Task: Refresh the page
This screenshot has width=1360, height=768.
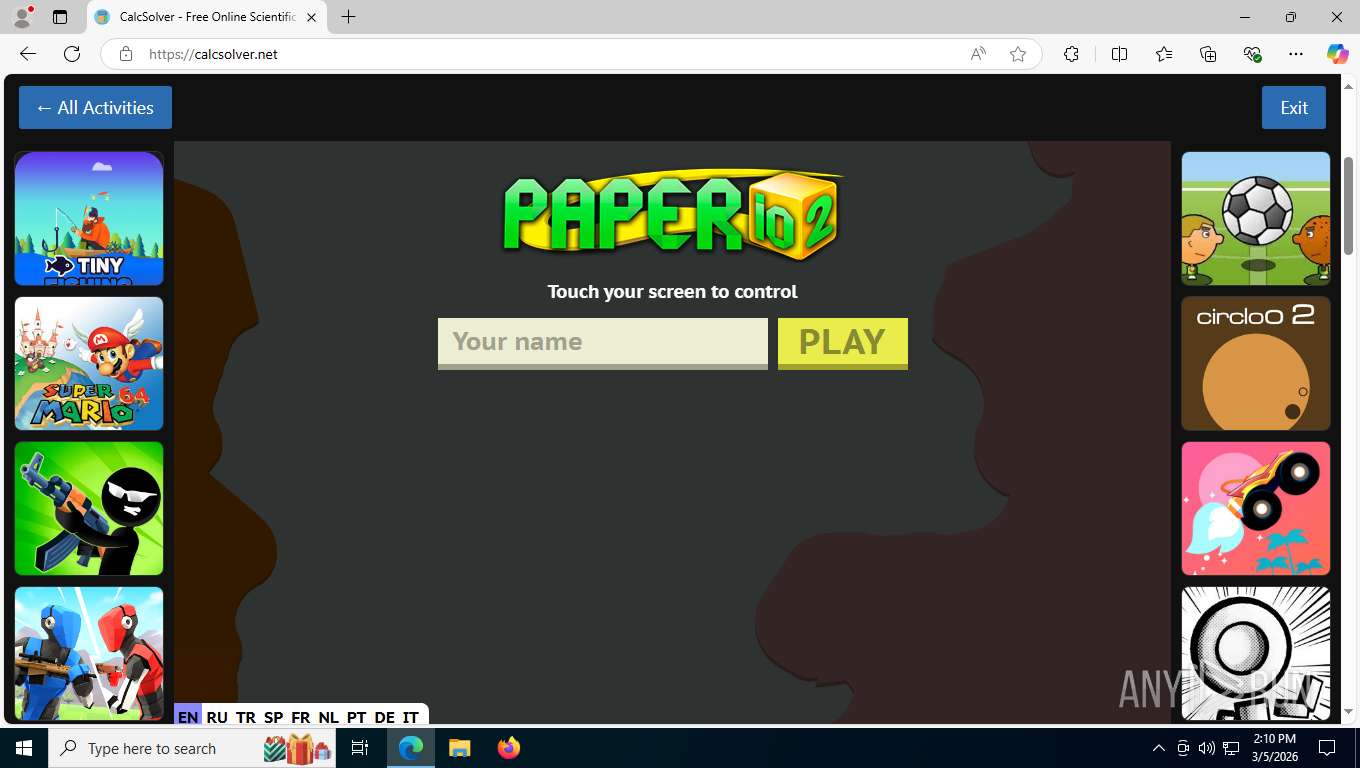Action: [x=72, y=54]
